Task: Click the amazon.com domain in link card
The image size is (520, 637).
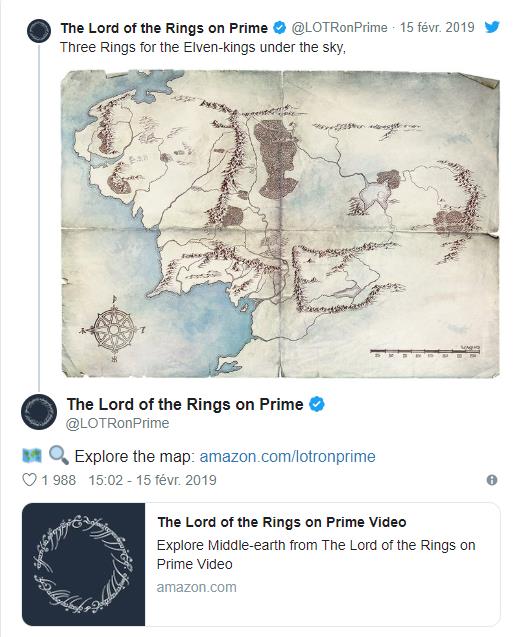Action: click(x=197, y=587)
